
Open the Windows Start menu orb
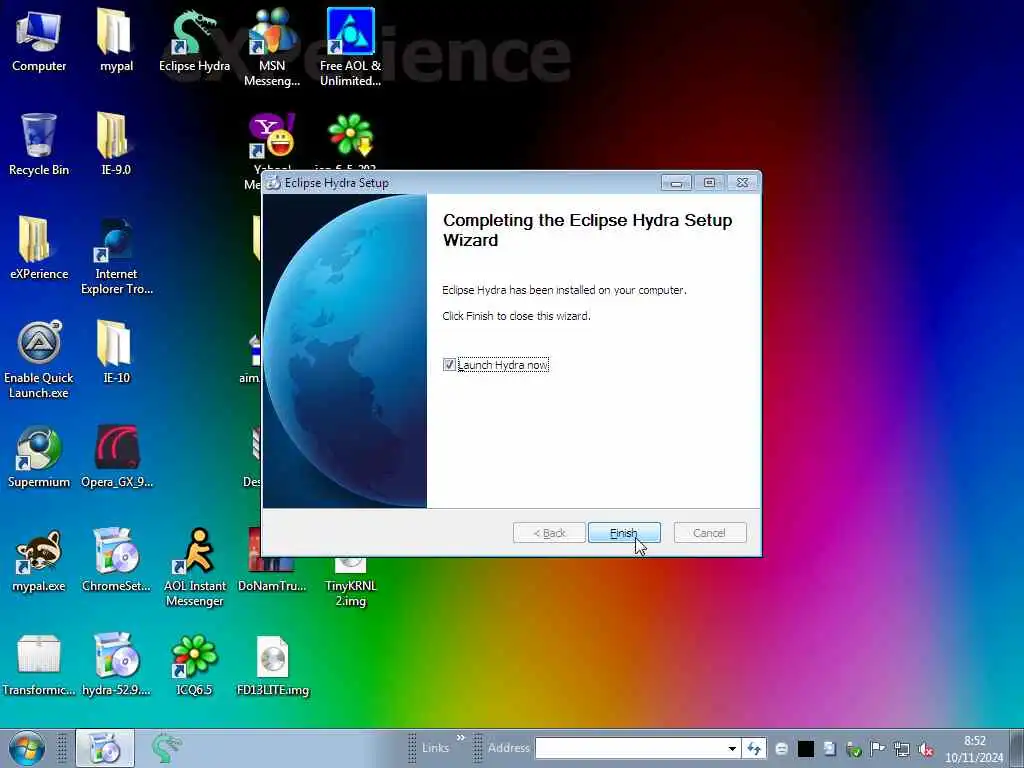point(27,748)
